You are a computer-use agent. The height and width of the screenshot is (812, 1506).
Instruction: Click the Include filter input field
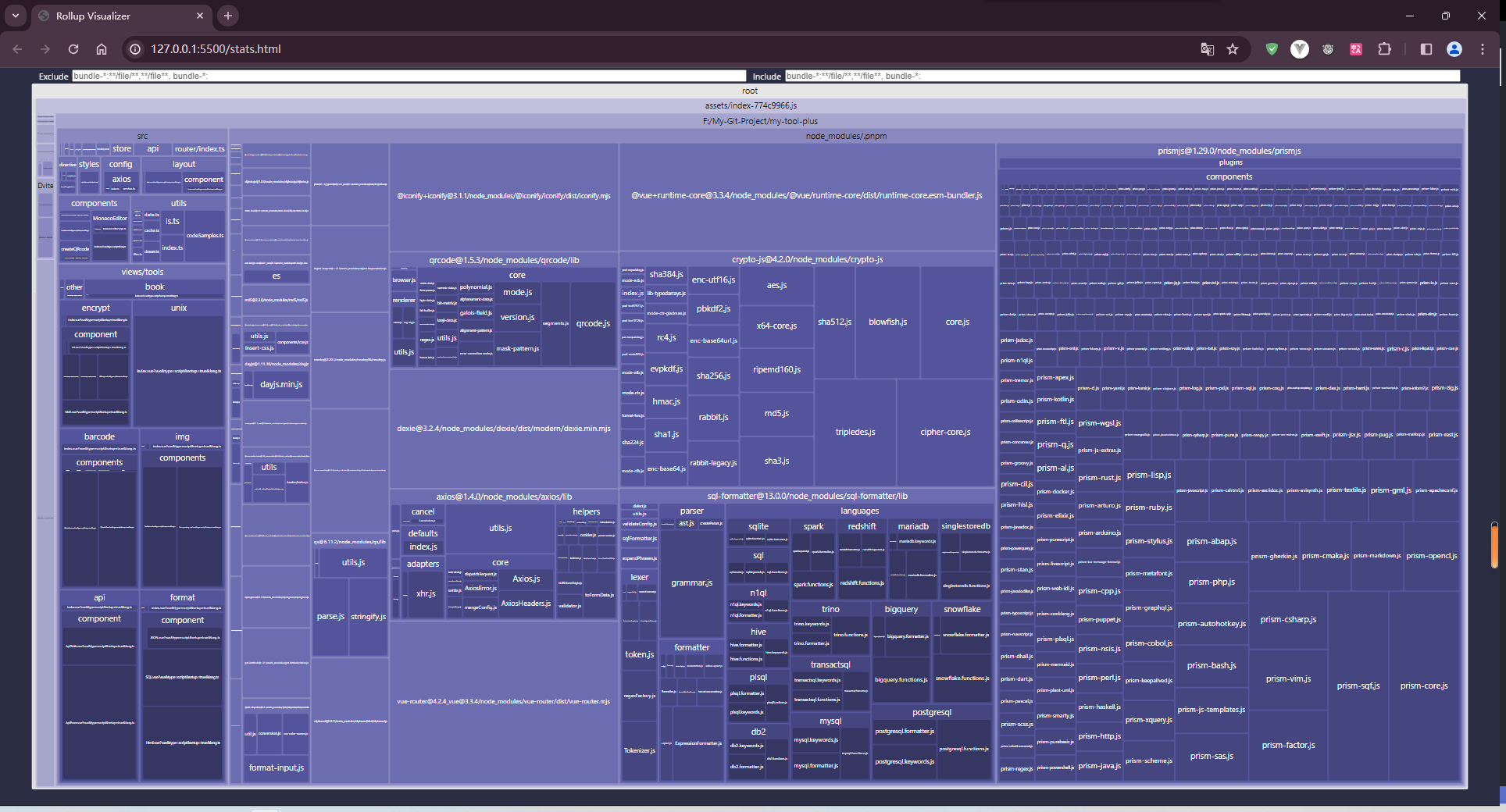1122,76
